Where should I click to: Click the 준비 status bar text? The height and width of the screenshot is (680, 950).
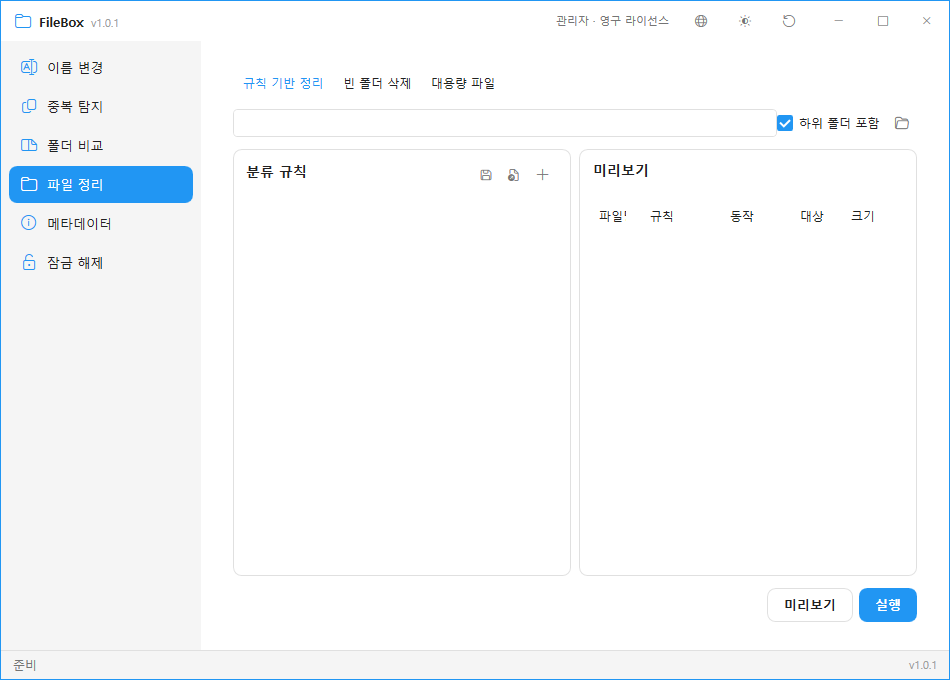25,665
